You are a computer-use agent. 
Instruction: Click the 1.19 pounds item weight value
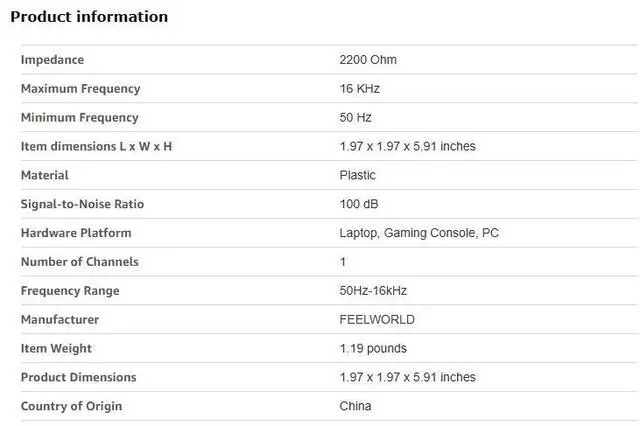point(373,349)
